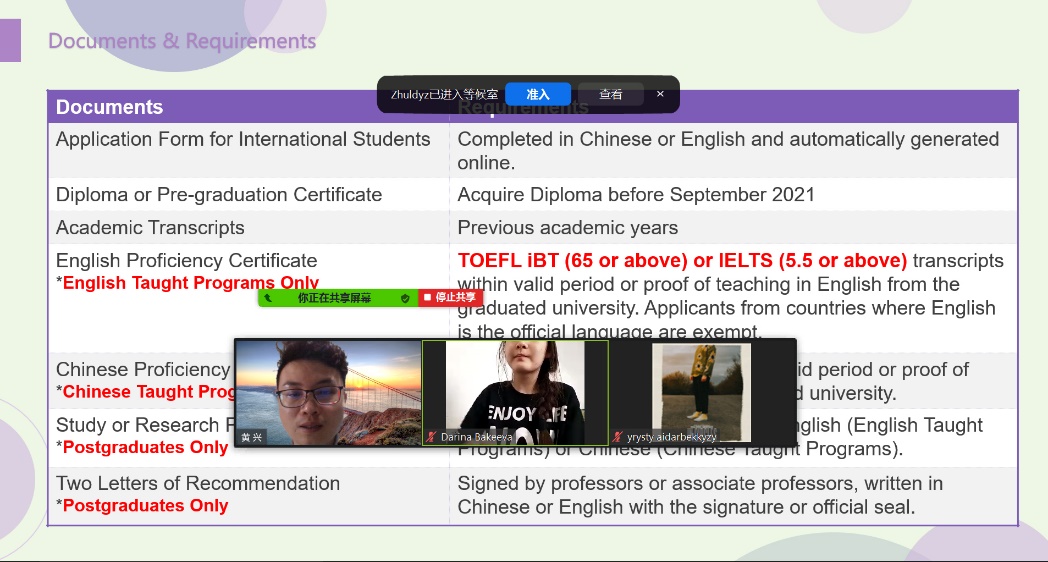Click the Academic Transcripts table row

click(x=150, y=227)
